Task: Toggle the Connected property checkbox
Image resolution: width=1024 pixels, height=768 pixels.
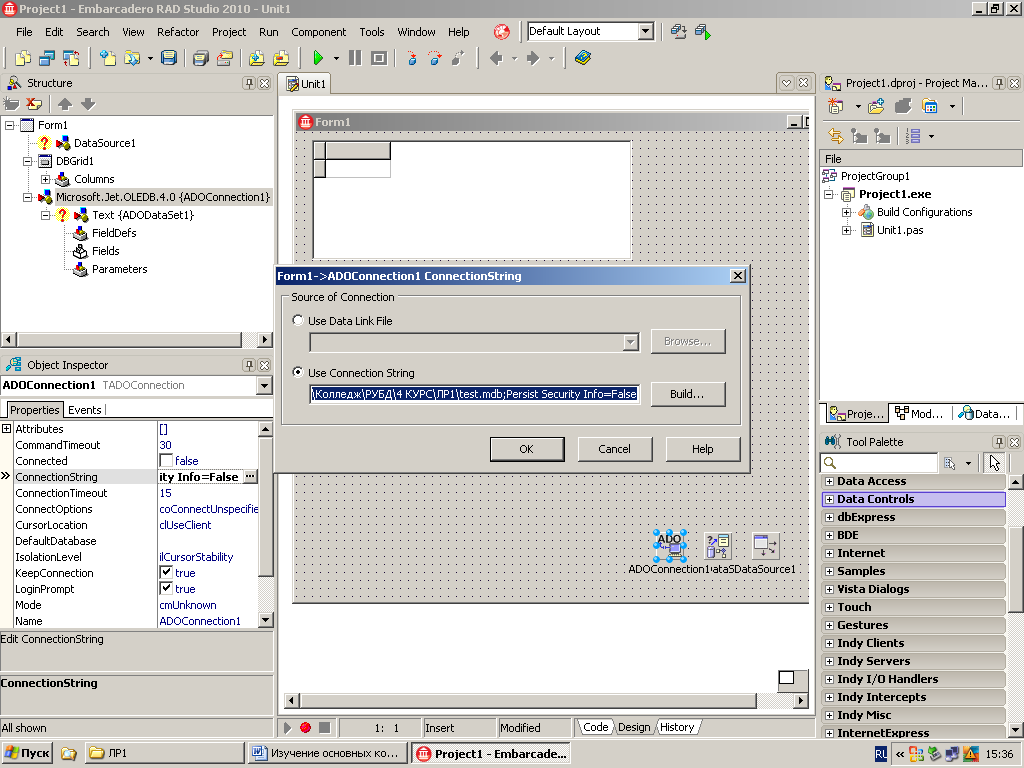Action: [x=166, y=460]
